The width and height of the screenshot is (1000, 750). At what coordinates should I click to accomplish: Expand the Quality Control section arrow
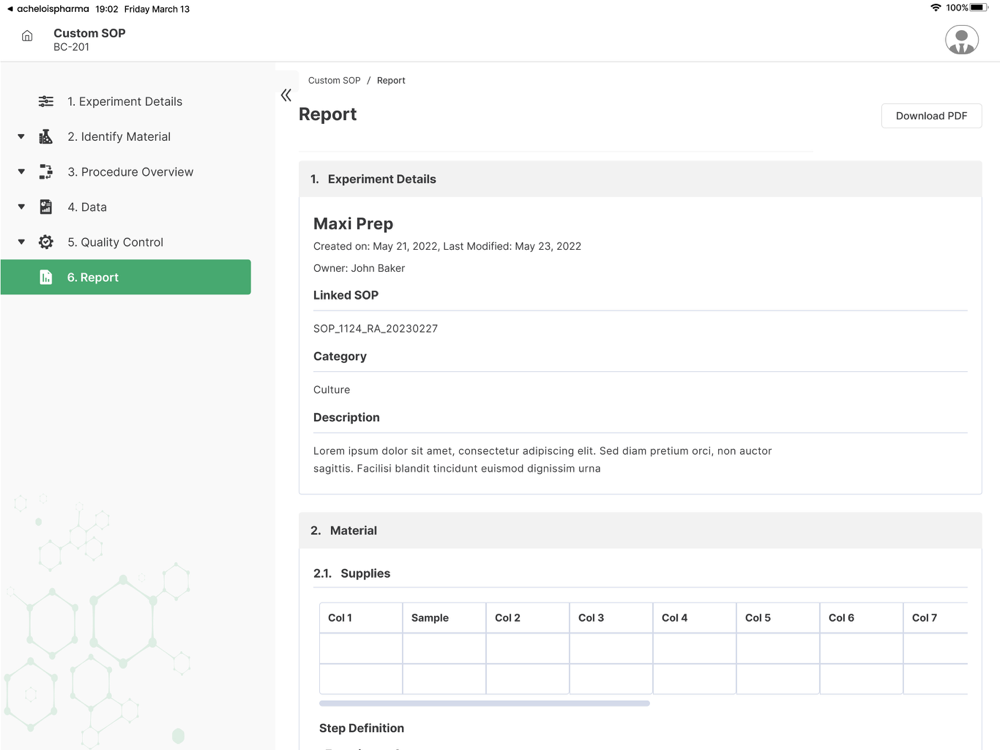[21, 242]
